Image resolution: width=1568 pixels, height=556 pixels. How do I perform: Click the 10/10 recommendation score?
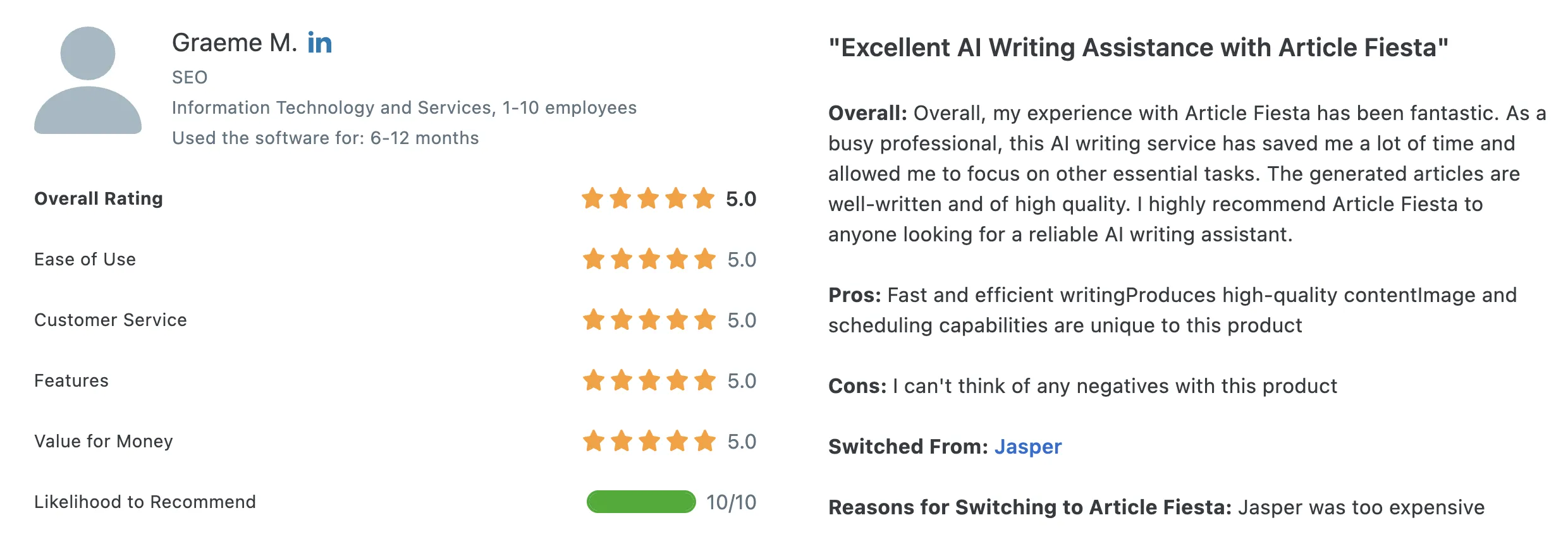[731, 502]
